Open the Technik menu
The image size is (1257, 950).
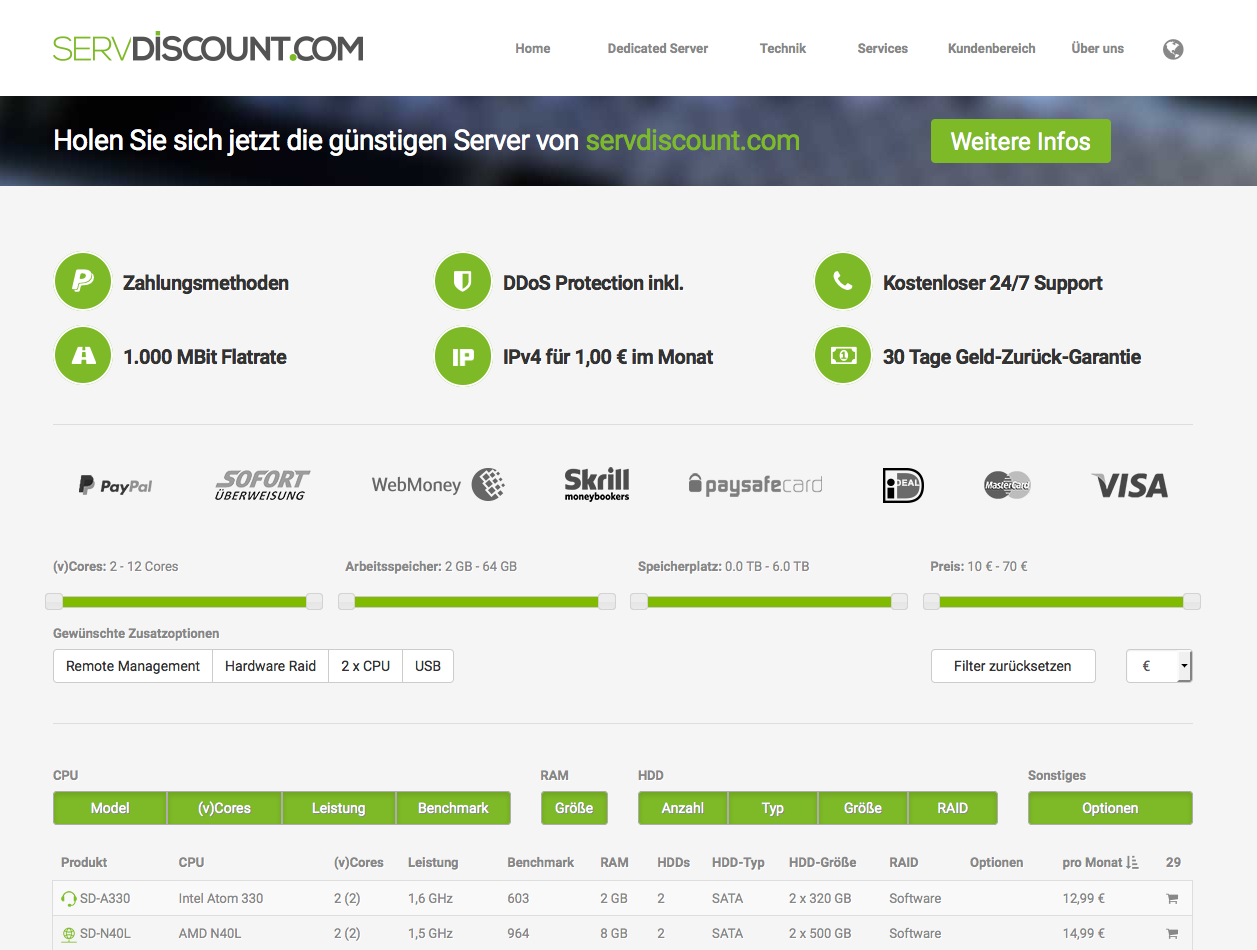tap(783, 48)
